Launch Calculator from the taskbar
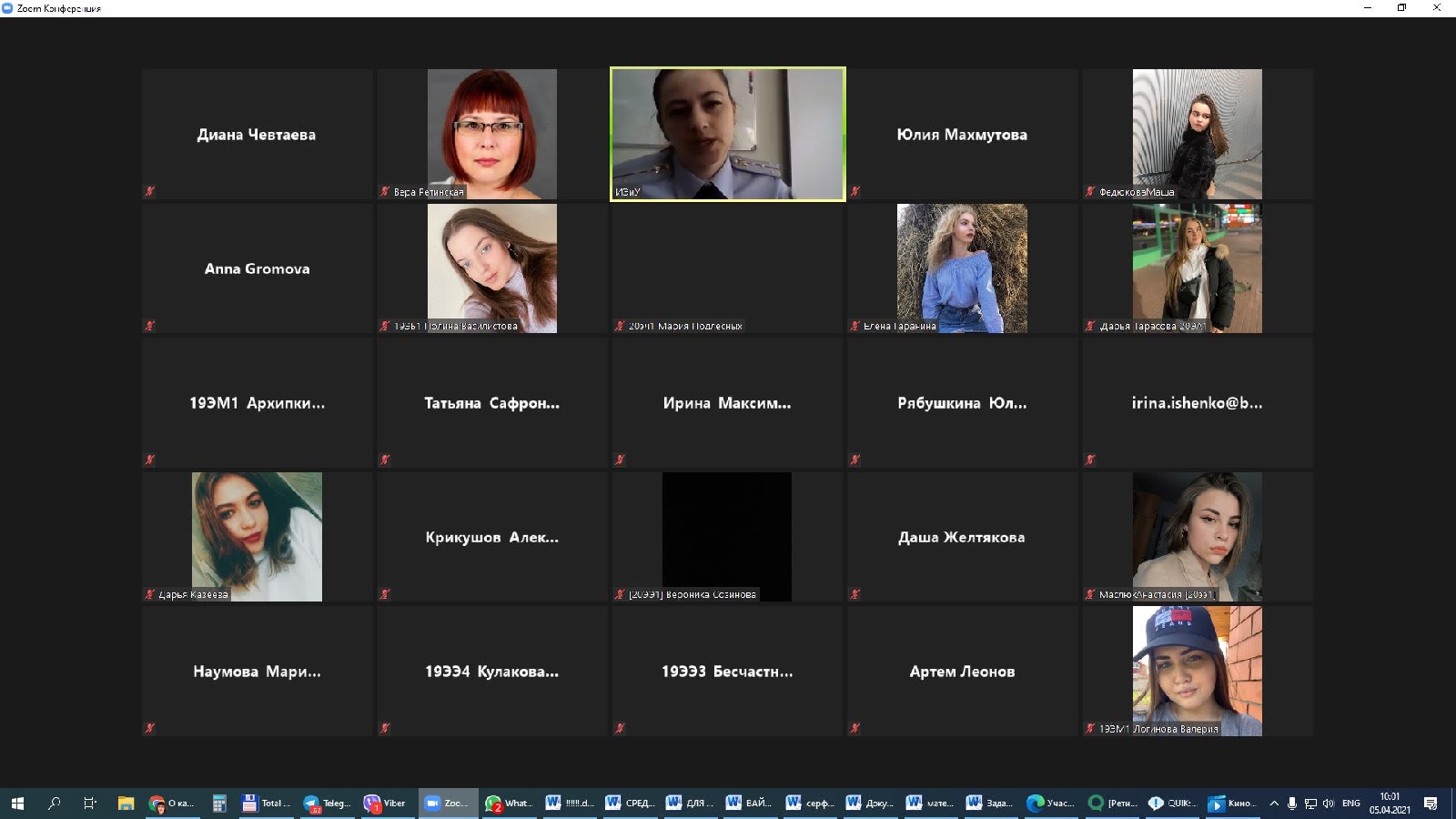 [x=219, y=803]
